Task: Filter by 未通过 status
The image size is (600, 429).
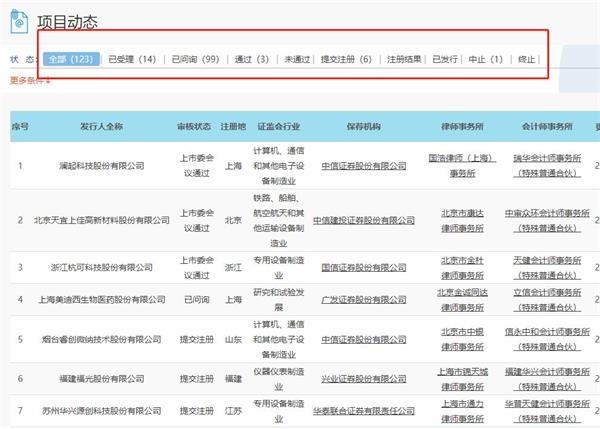Action: coord(297,59)
